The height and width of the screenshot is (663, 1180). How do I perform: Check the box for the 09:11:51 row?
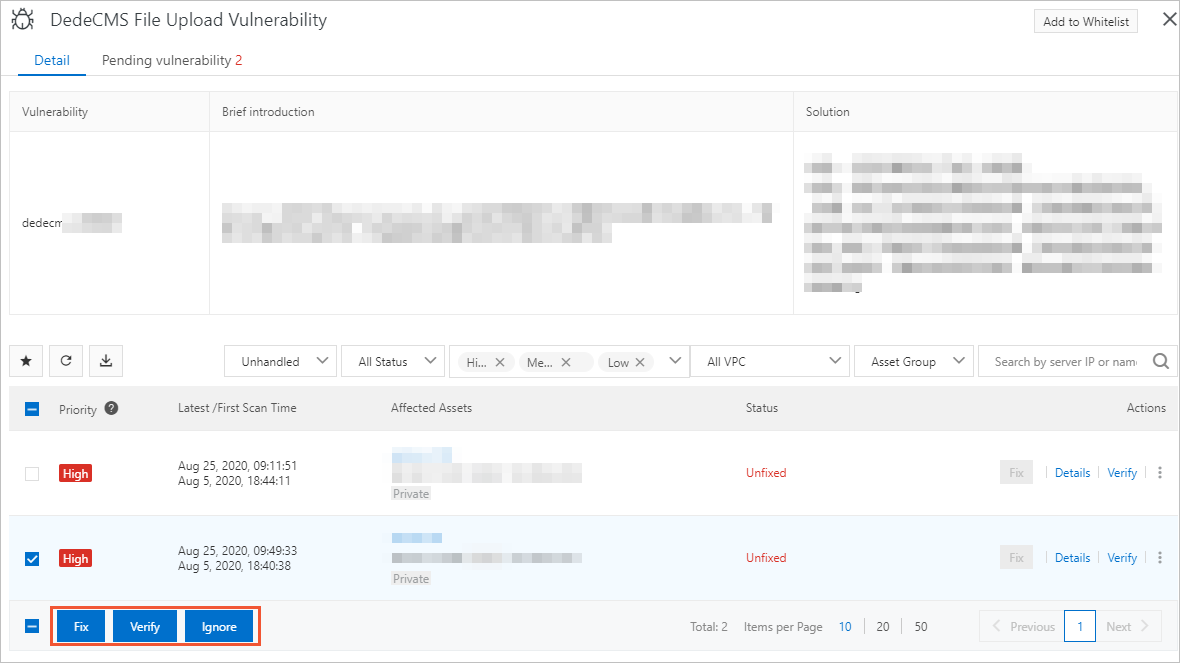point(32,473)
